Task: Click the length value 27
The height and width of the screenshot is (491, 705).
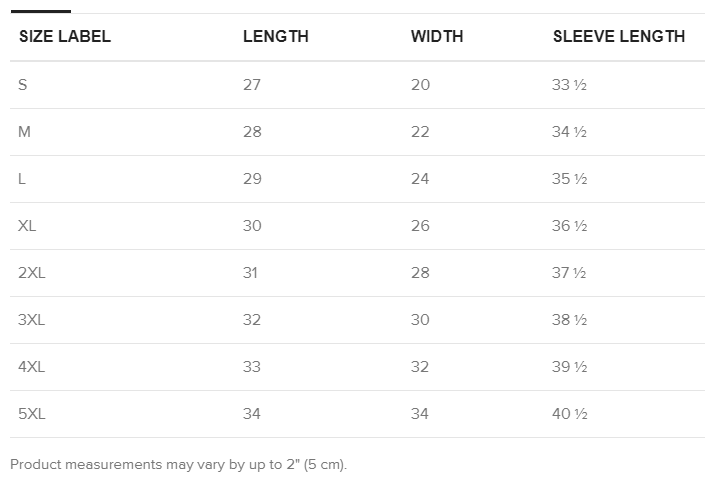Action: point(252,85)
